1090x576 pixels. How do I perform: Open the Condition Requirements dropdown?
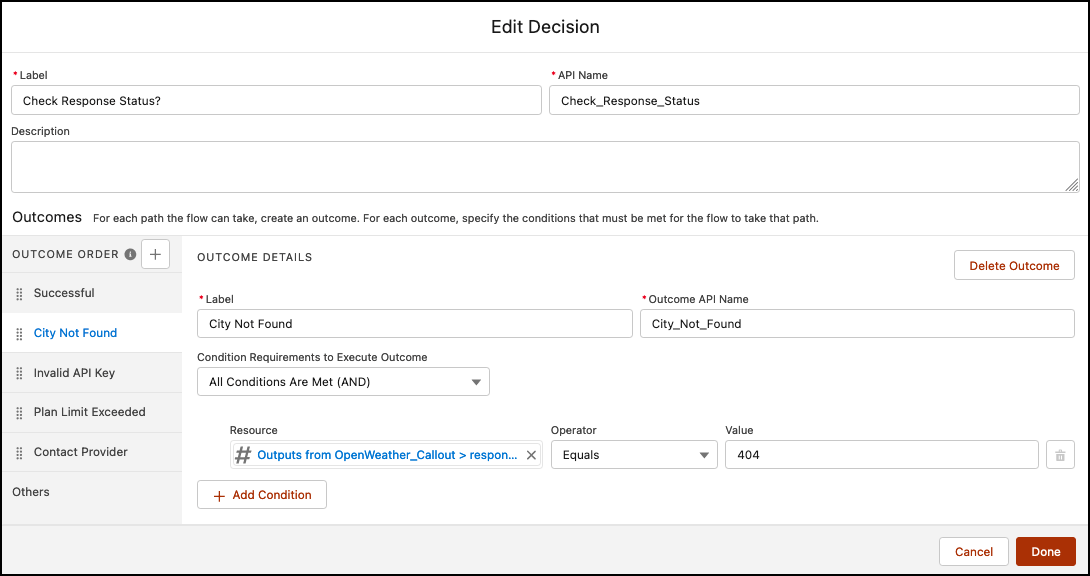click(343, 381)
